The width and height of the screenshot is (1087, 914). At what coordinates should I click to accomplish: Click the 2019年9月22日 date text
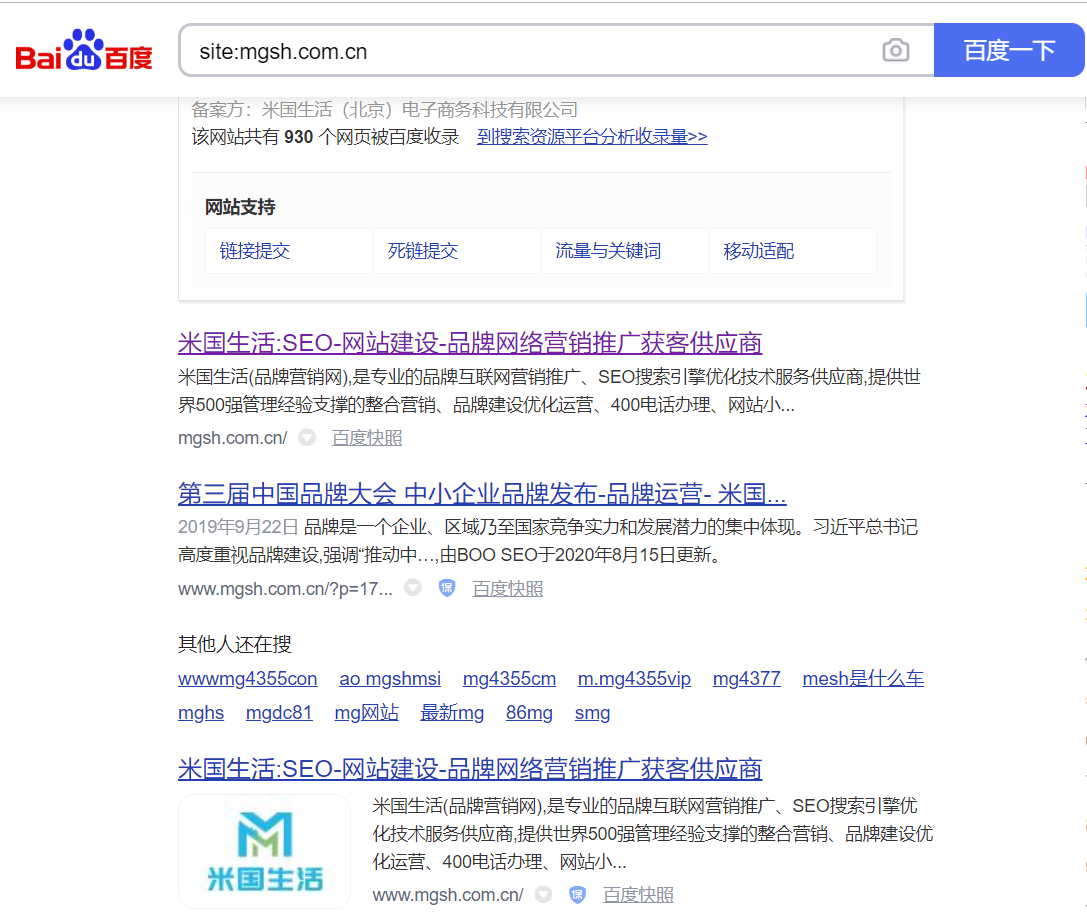pos(238,527)
